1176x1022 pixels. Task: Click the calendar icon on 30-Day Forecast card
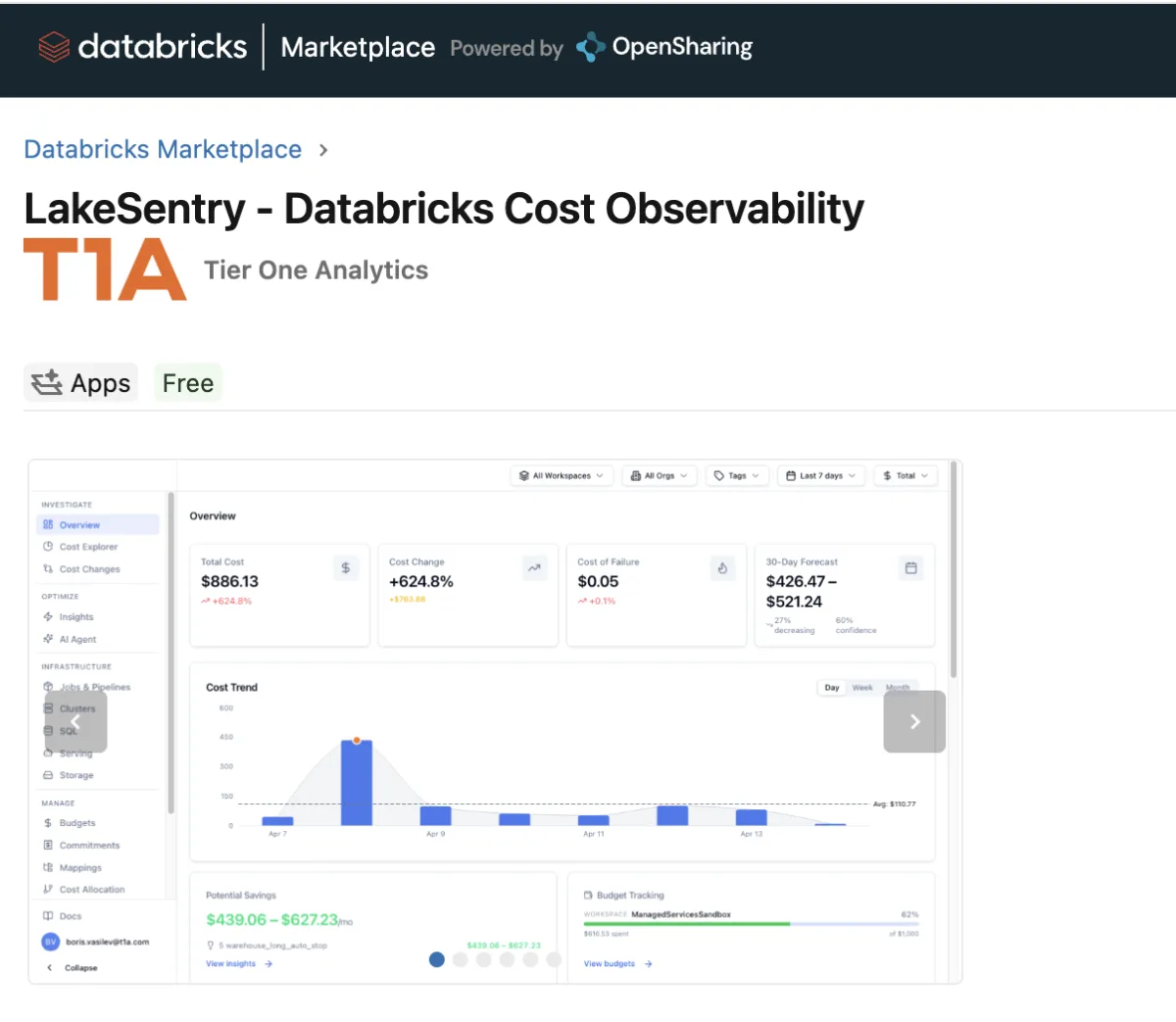(910, 567)
